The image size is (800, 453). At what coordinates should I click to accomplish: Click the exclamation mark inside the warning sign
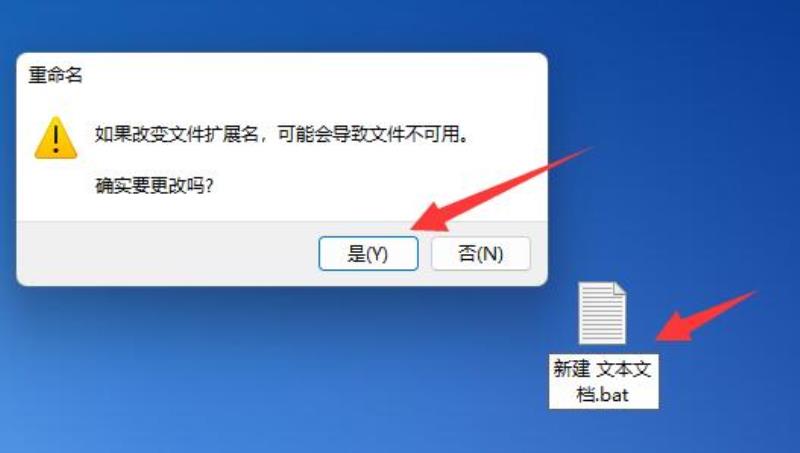[x=56, y=139]
